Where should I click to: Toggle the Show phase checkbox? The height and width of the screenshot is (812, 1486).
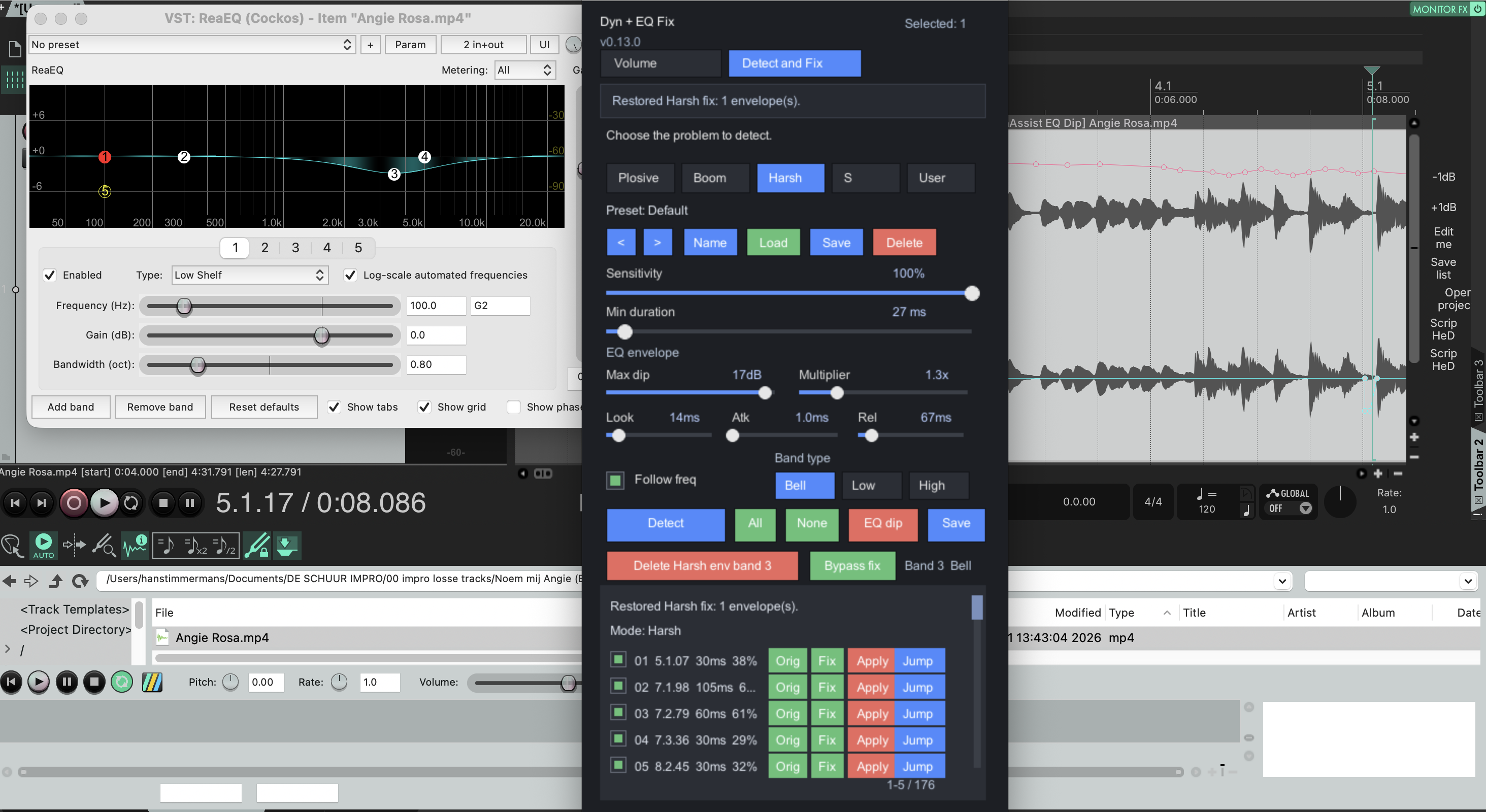tap(513, 407)
